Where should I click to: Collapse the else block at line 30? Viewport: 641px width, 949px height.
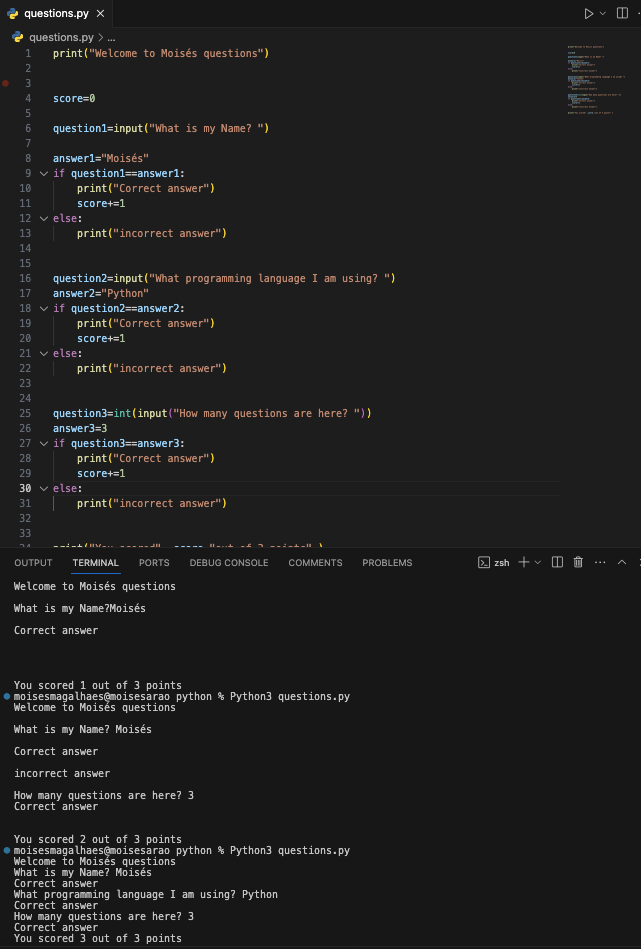[44, 488]
